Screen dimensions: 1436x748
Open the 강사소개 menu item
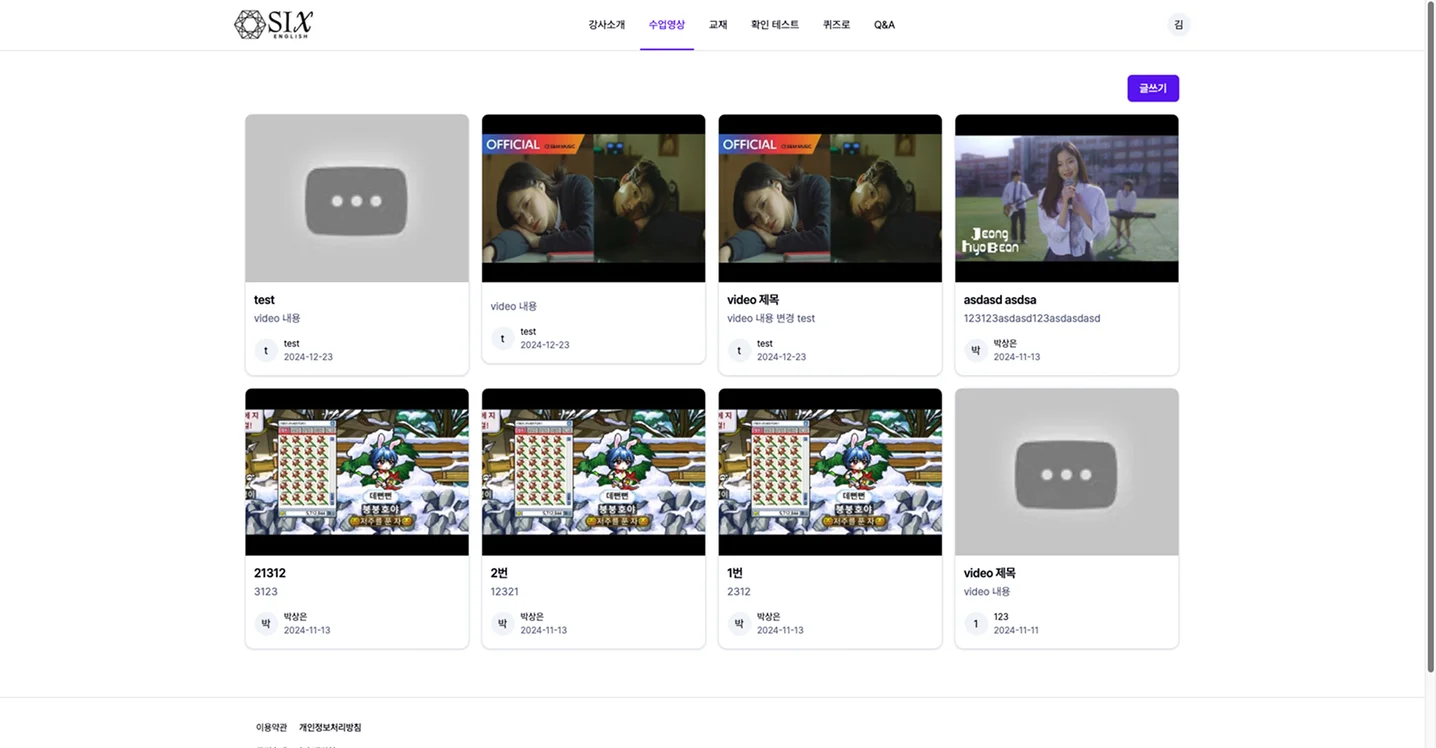607,25
